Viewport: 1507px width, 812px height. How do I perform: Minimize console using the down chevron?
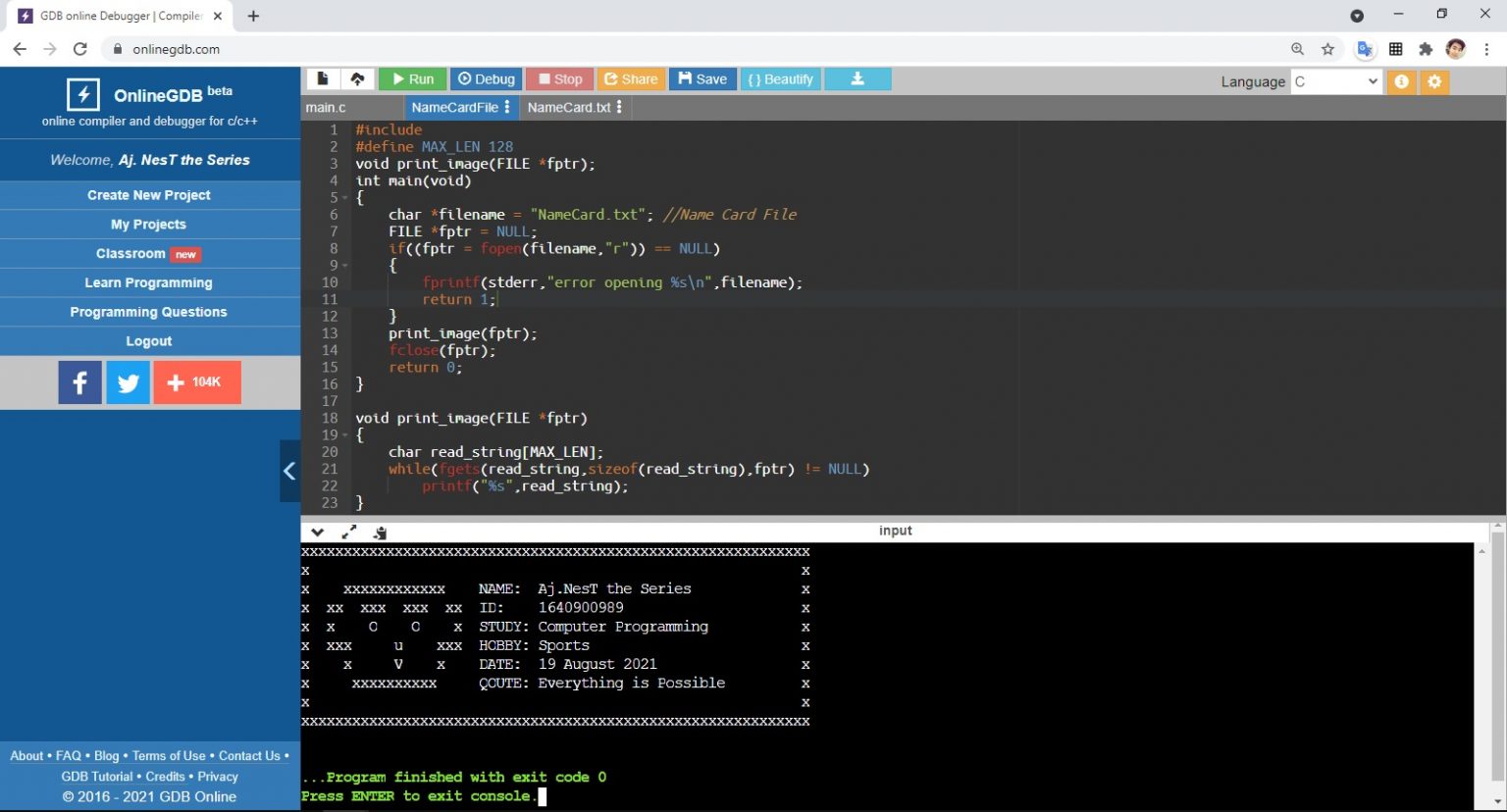(317, 532)
